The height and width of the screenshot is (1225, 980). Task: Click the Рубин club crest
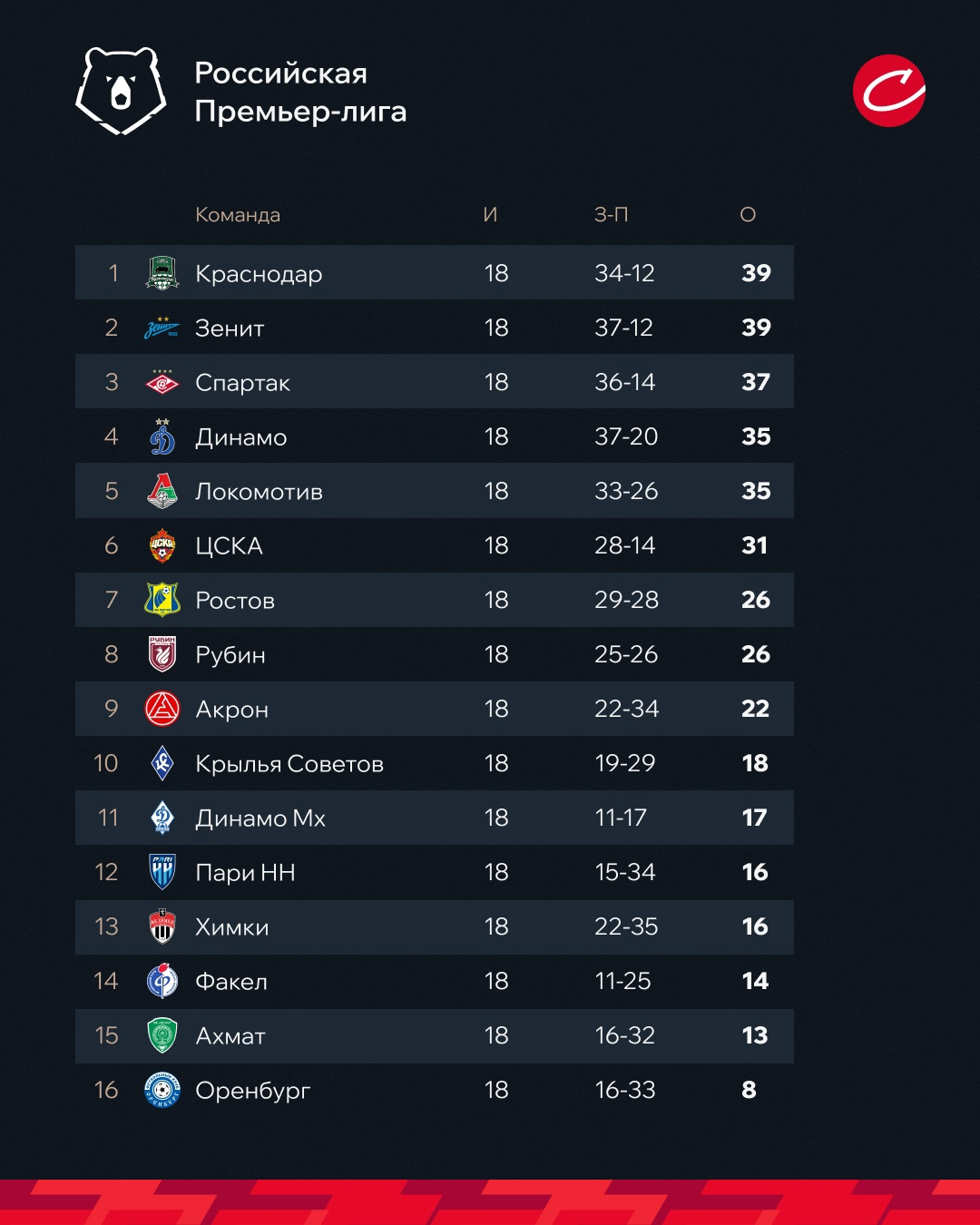pyautogui.click(x=162, y=654)
